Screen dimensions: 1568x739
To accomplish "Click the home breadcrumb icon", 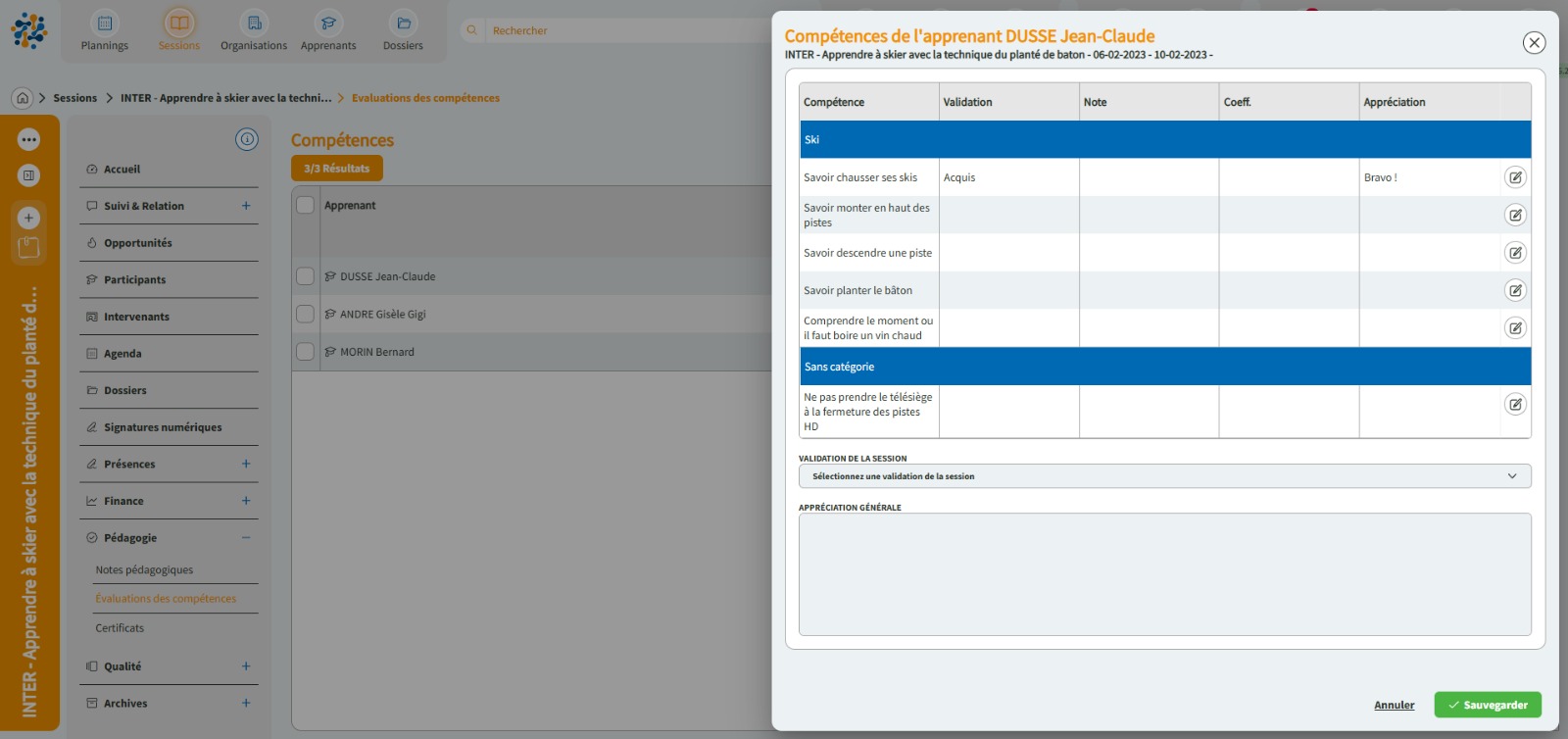I will [x=23, y=98].
